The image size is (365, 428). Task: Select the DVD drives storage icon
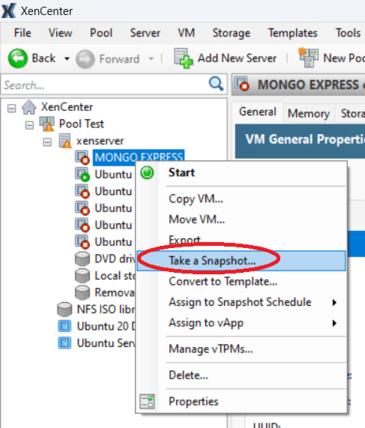(82, 259)
